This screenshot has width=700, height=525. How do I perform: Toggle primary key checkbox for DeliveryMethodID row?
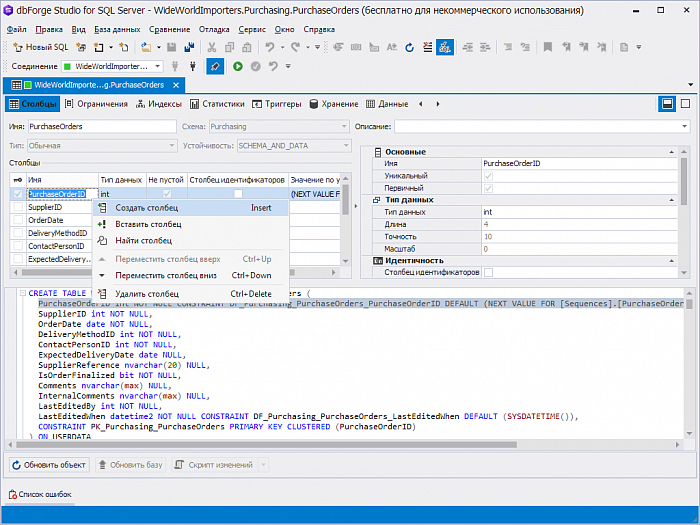point(18,233)
